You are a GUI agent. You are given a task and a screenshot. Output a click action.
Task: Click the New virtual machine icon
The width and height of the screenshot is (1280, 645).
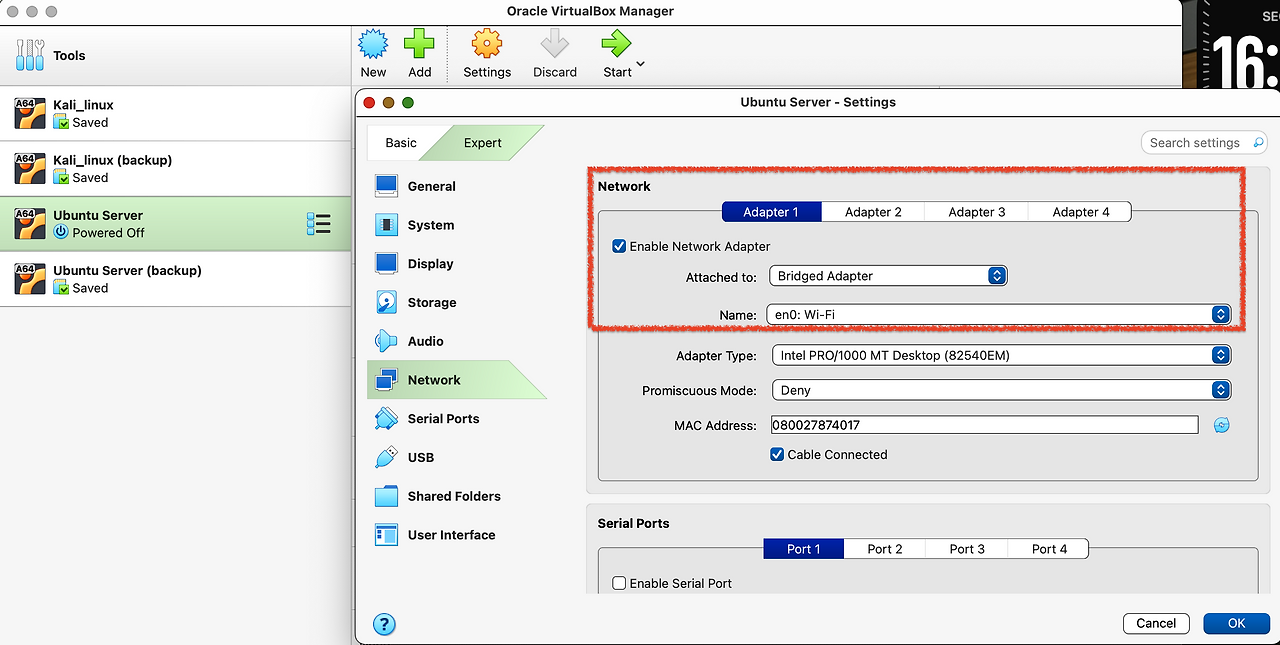[373, 44]
